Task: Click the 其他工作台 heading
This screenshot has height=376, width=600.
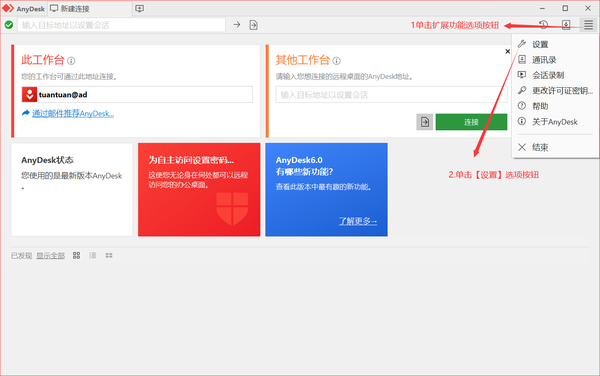Action: point(303,60)
